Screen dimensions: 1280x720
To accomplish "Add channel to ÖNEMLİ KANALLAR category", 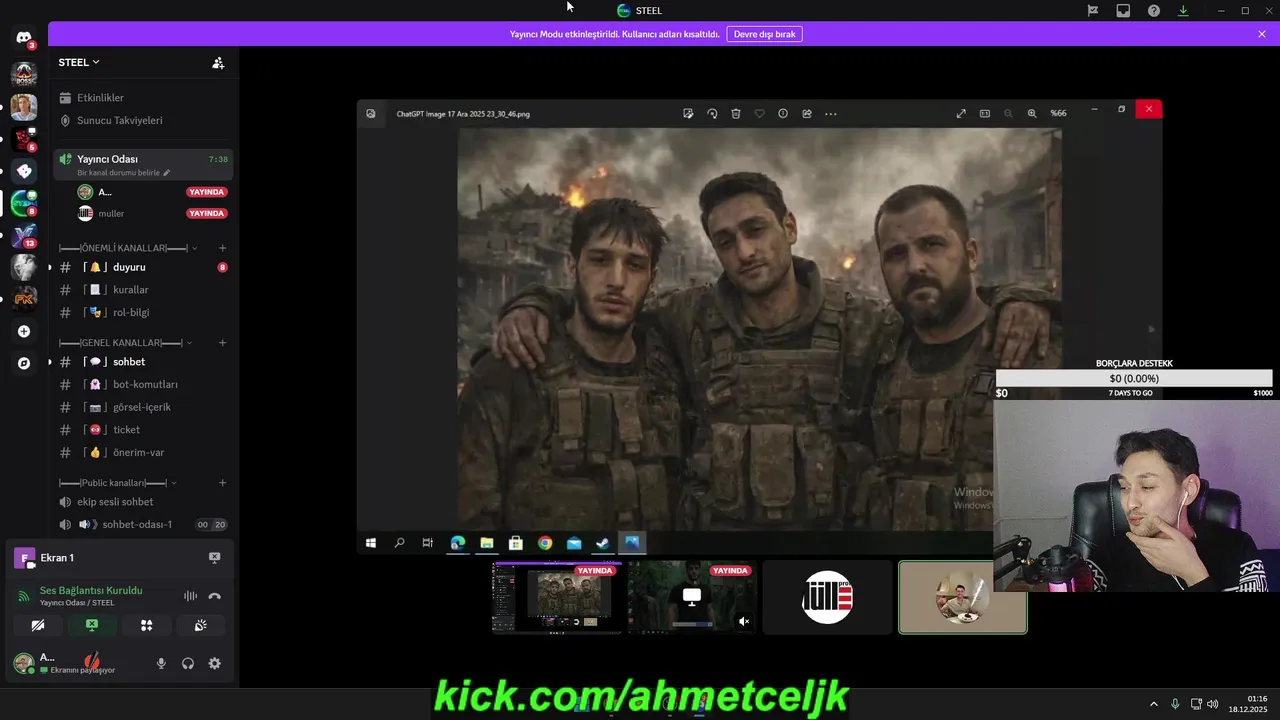I will (x=222, y=248).
